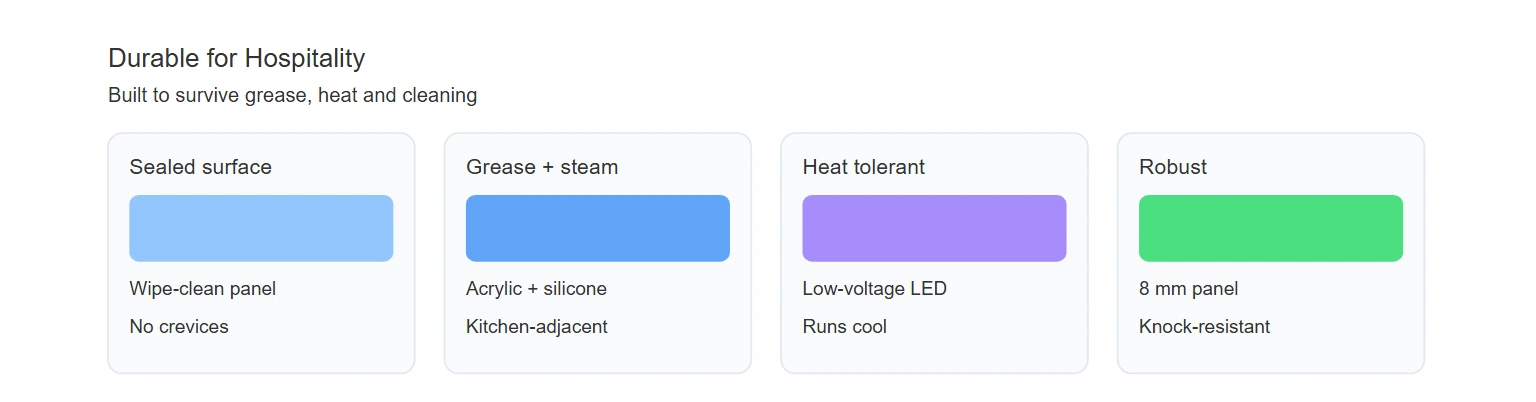
Task: Click the light blue Sealed surface swatch
Action: pyautogui.click(x=261, y=228)
